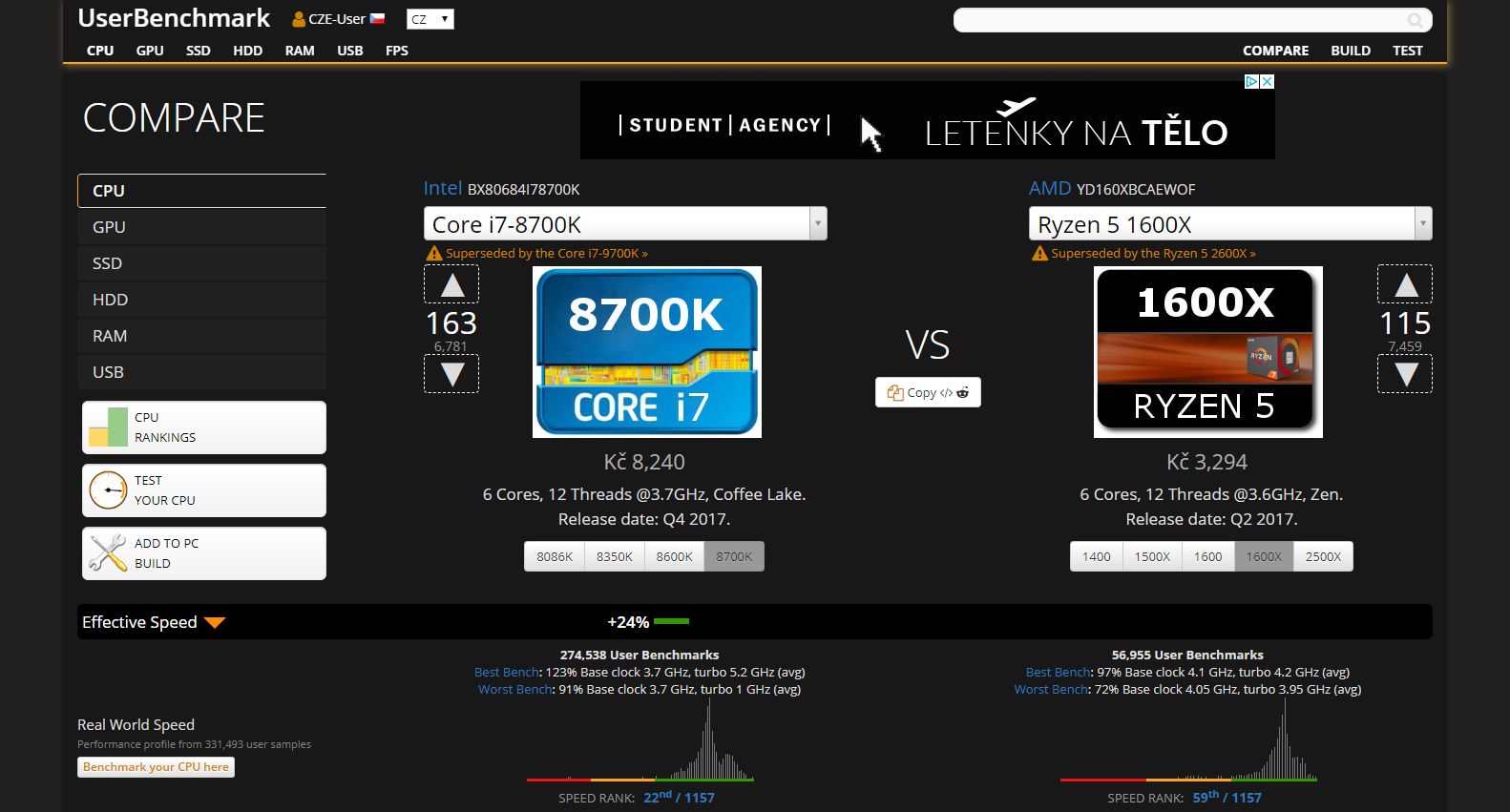Open FPS in the top navigation
Viewport: 1510px width, 812px height.
coord(397,51)
